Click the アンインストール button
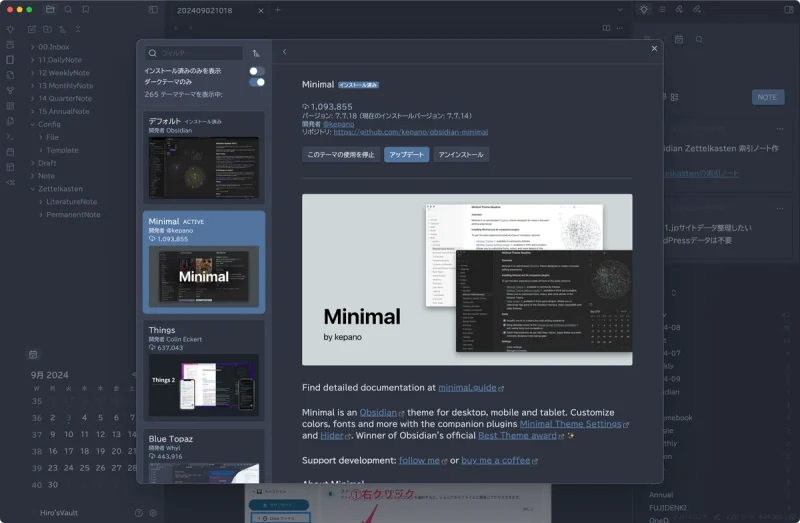This screenshot has width=800, height=523. click(x=461, y=155)
